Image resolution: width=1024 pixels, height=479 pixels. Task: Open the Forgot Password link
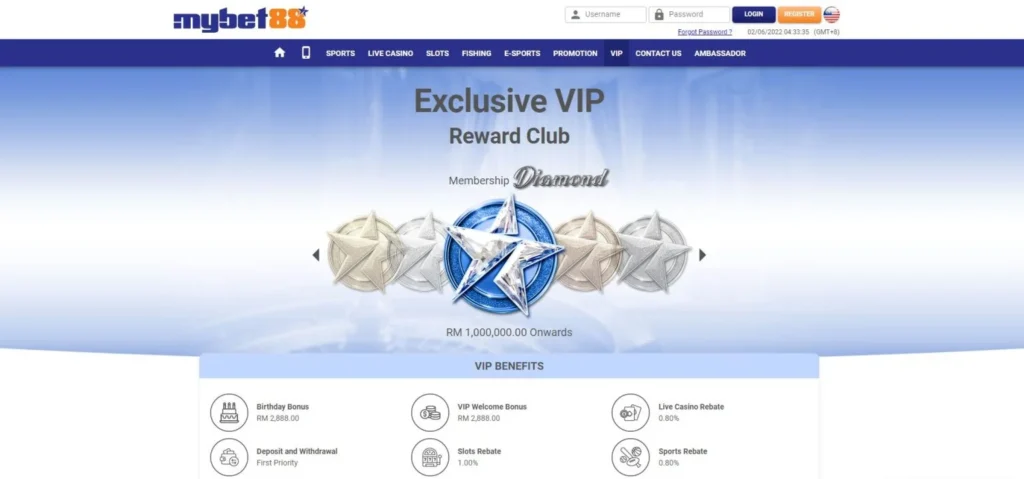coord(705,32)
